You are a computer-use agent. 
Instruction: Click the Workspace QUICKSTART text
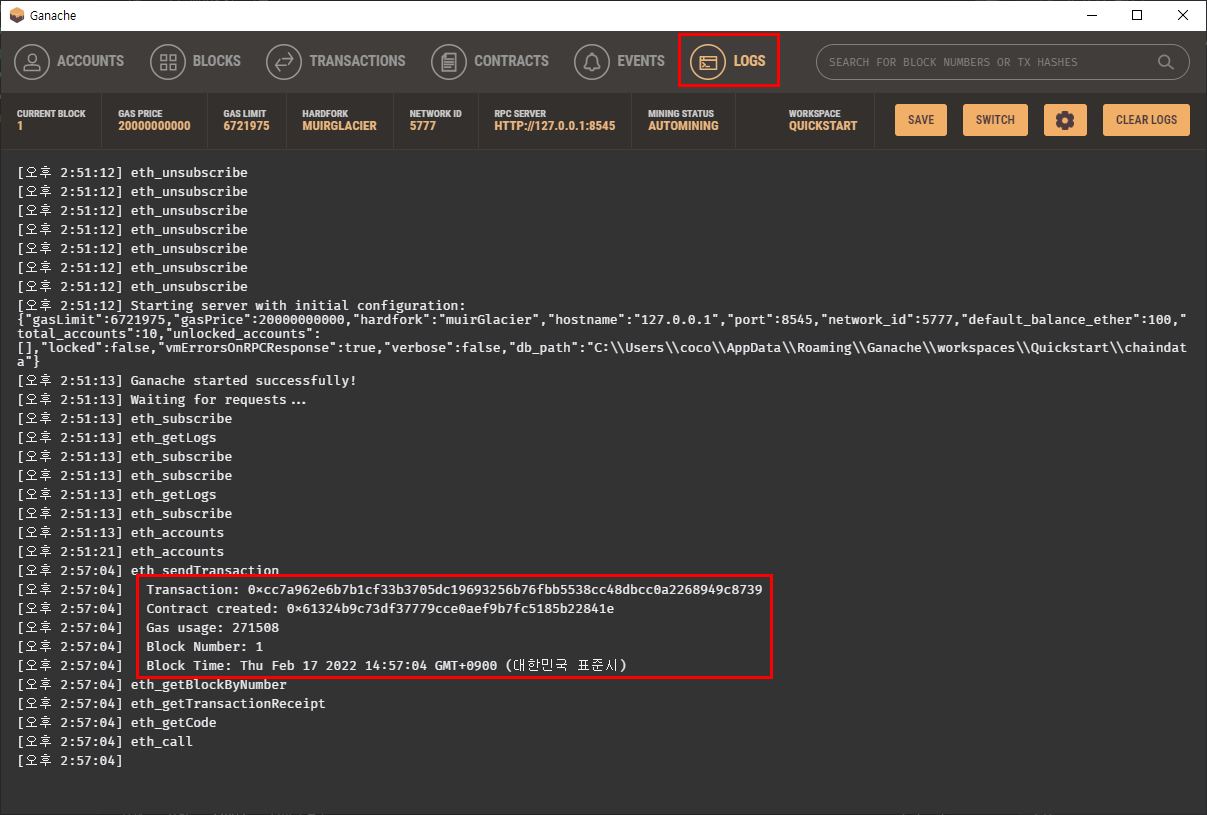tap(823, 127)
